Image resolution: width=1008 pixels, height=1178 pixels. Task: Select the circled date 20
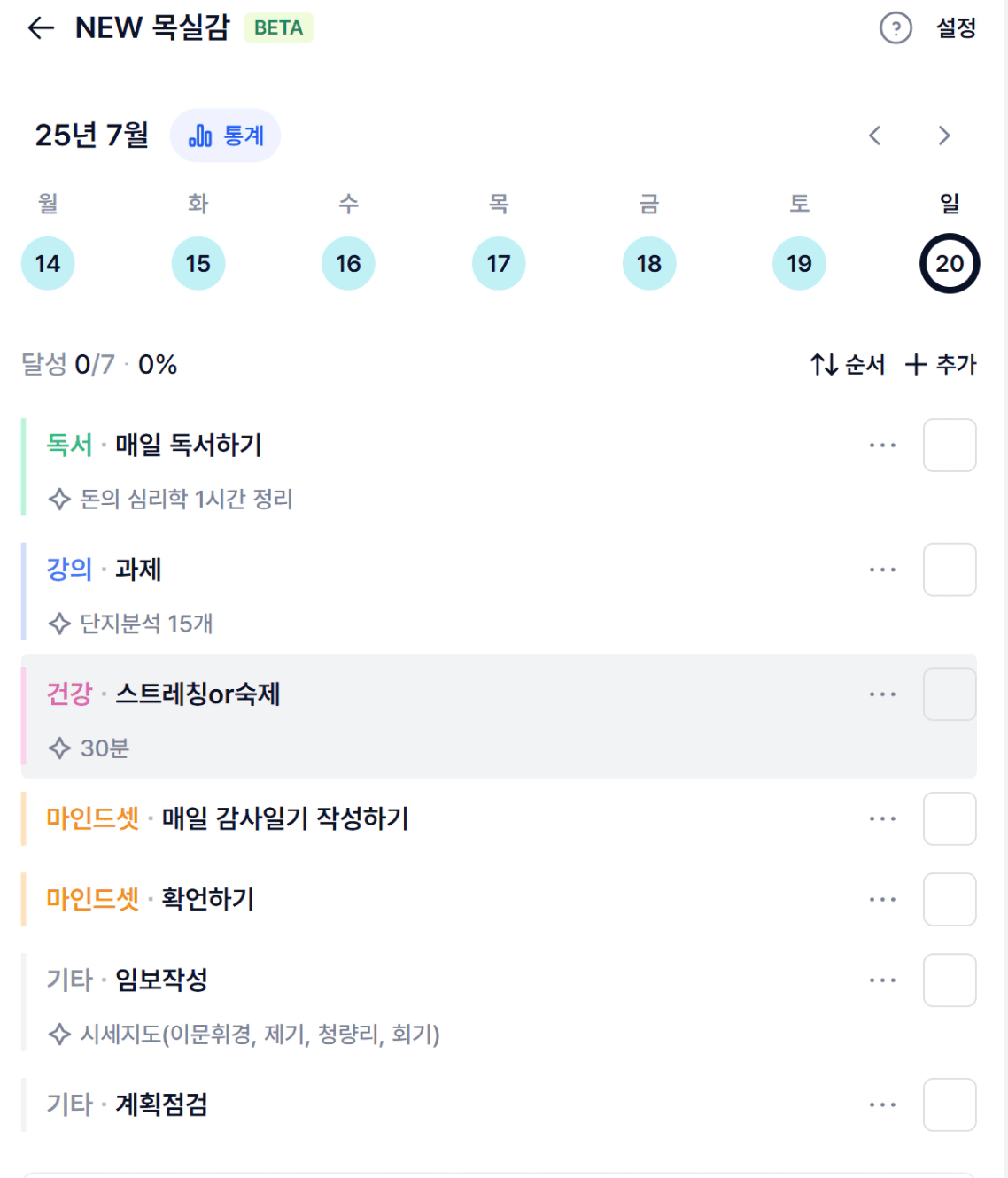(x=950, y=263)
